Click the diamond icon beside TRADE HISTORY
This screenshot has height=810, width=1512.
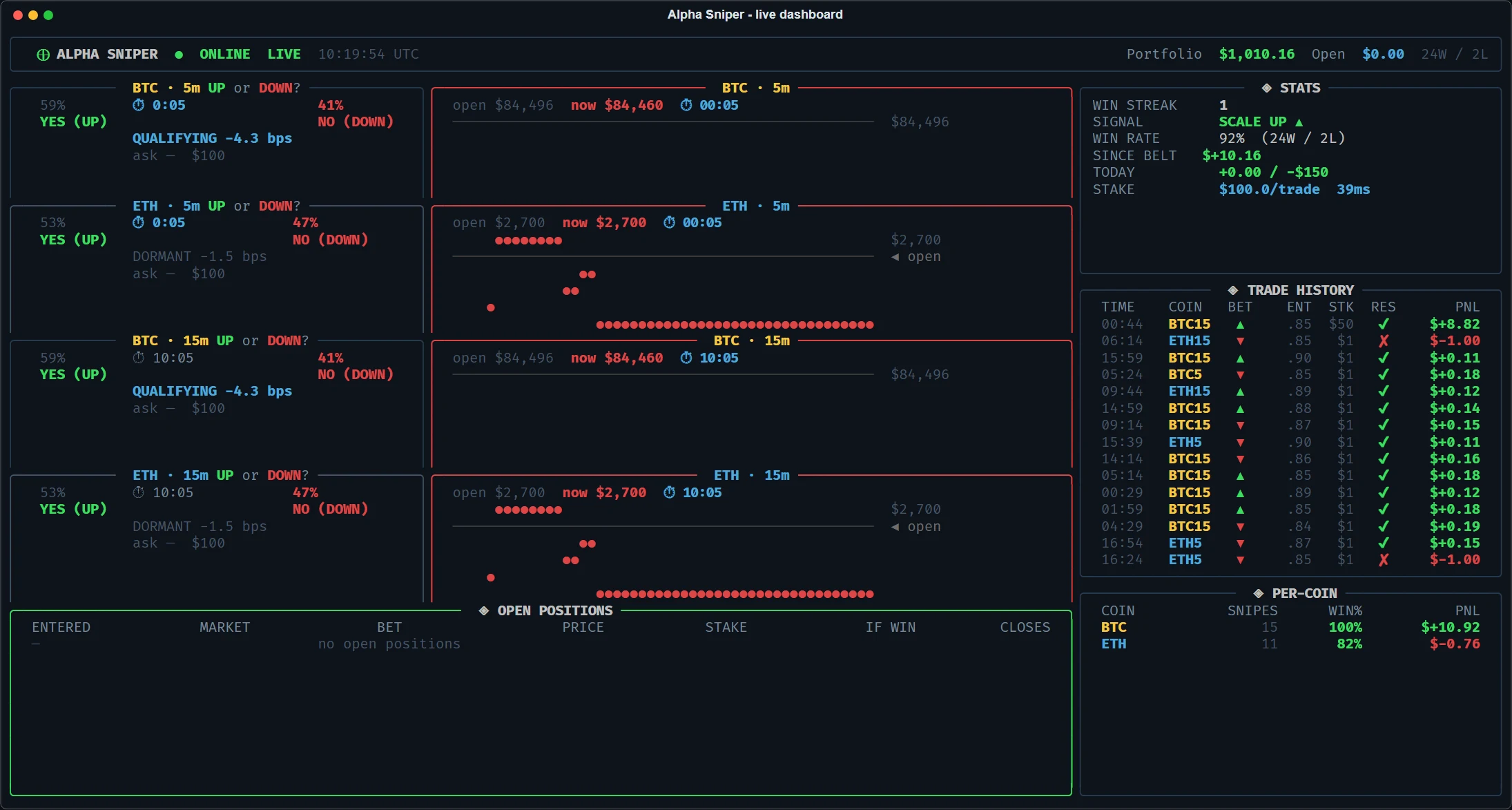point(1233,290)
